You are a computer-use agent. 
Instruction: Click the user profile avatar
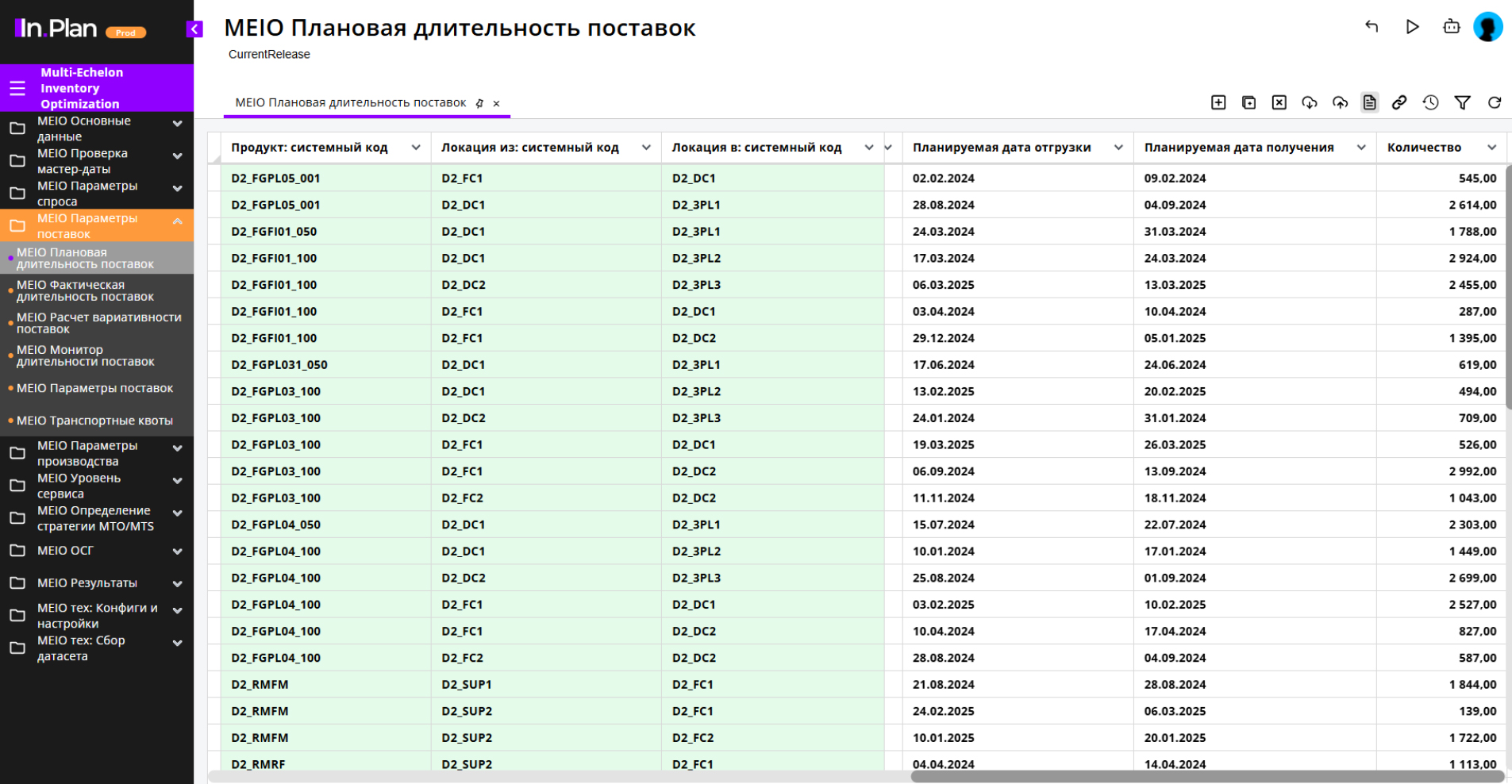click(x=1487, y=27)
